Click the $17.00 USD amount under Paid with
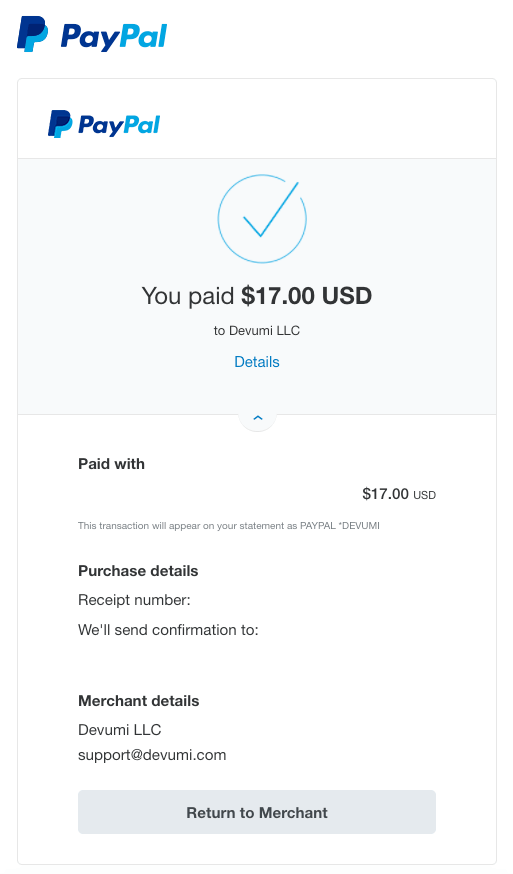 click(x=399, y=494)
